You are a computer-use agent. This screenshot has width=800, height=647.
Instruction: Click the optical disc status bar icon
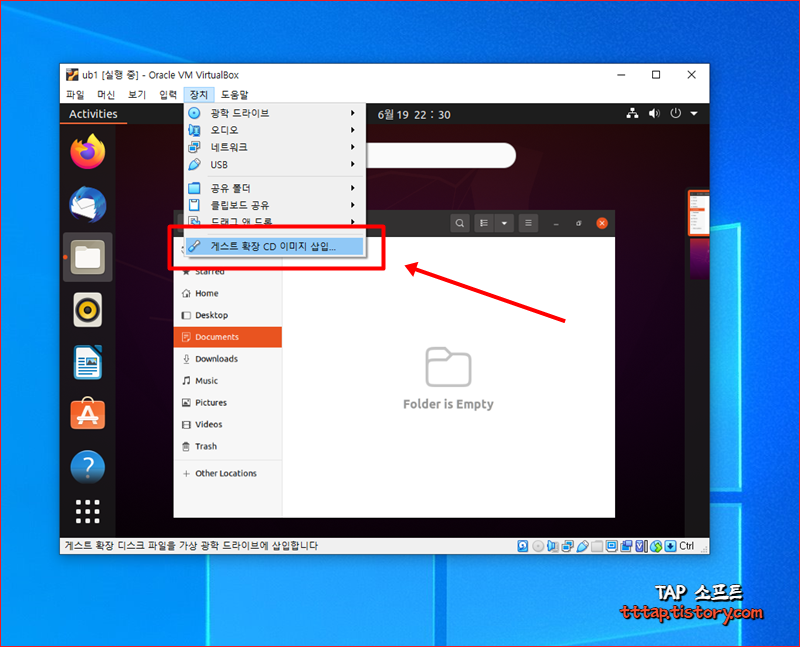pyautogui.click(x=538, y=546)
